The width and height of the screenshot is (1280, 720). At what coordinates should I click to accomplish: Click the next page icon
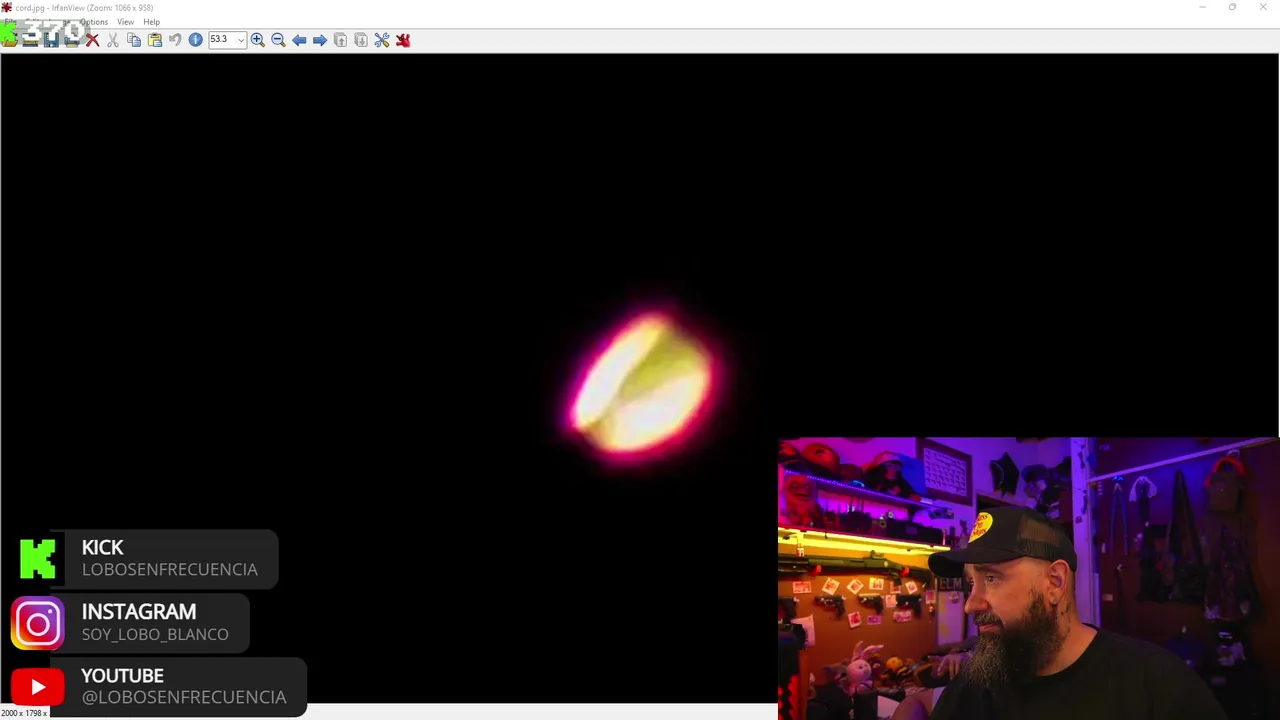point(361,40)
